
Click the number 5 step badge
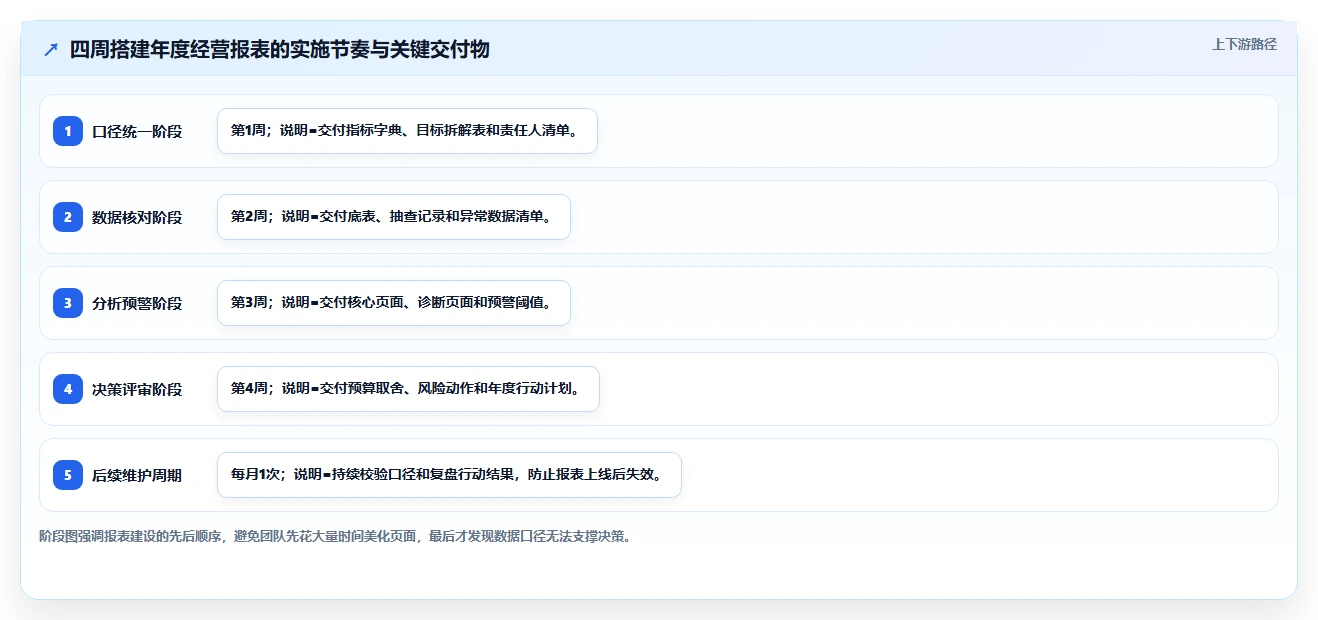pos(68,475)
